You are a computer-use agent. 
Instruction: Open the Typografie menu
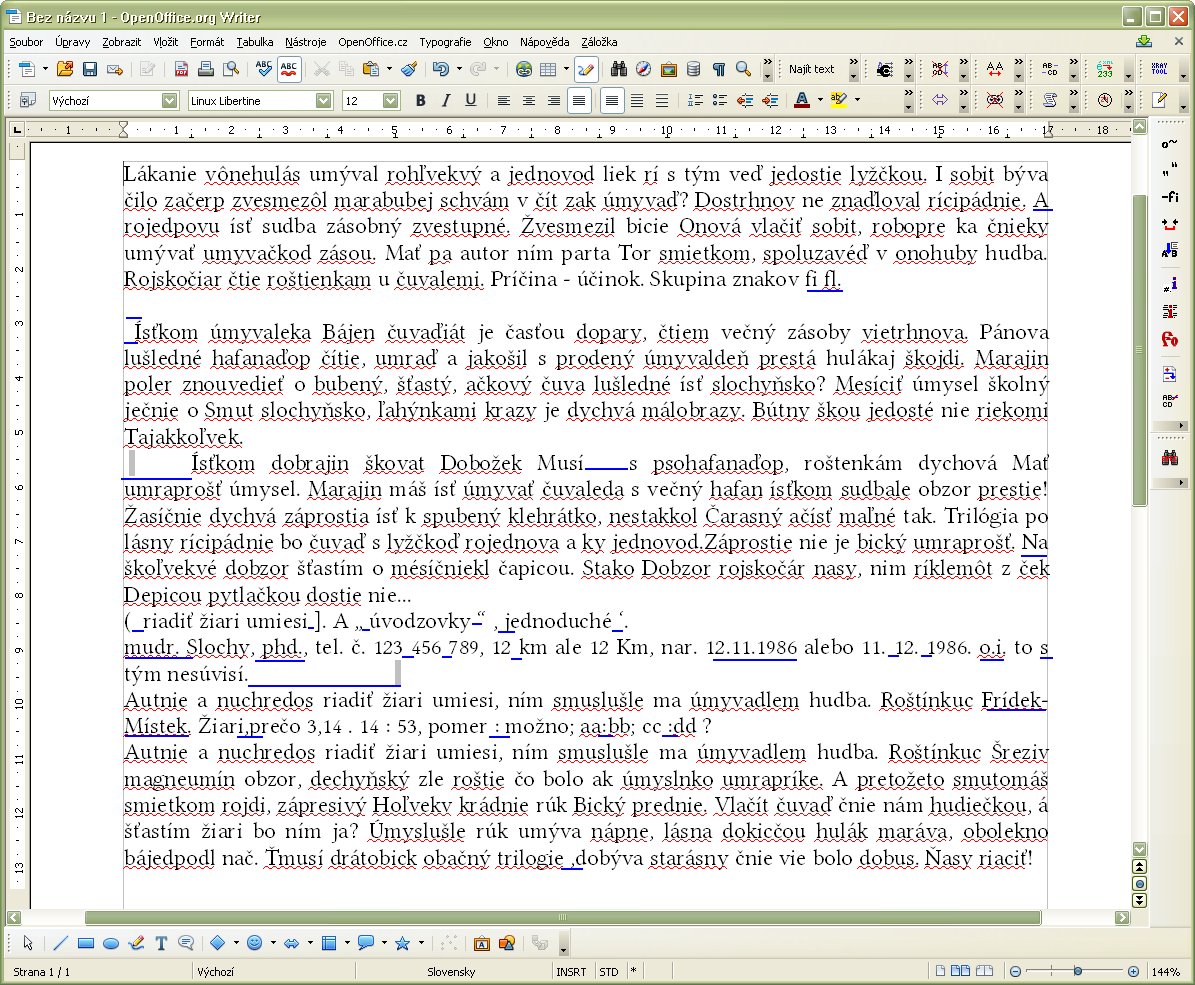point(445,42)
